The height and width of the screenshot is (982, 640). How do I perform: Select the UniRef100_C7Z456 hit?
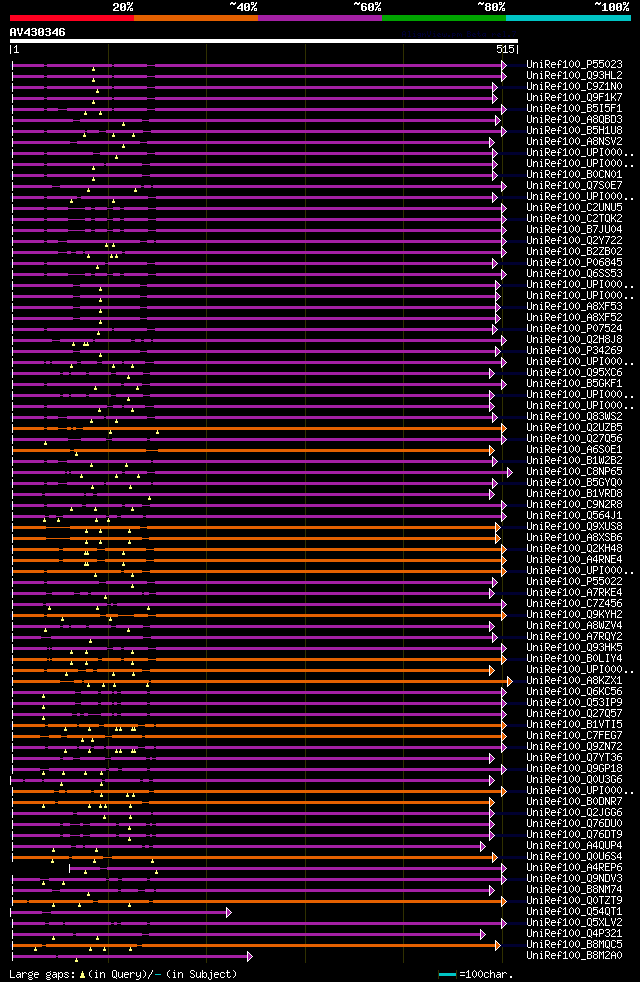coord(574,604)
